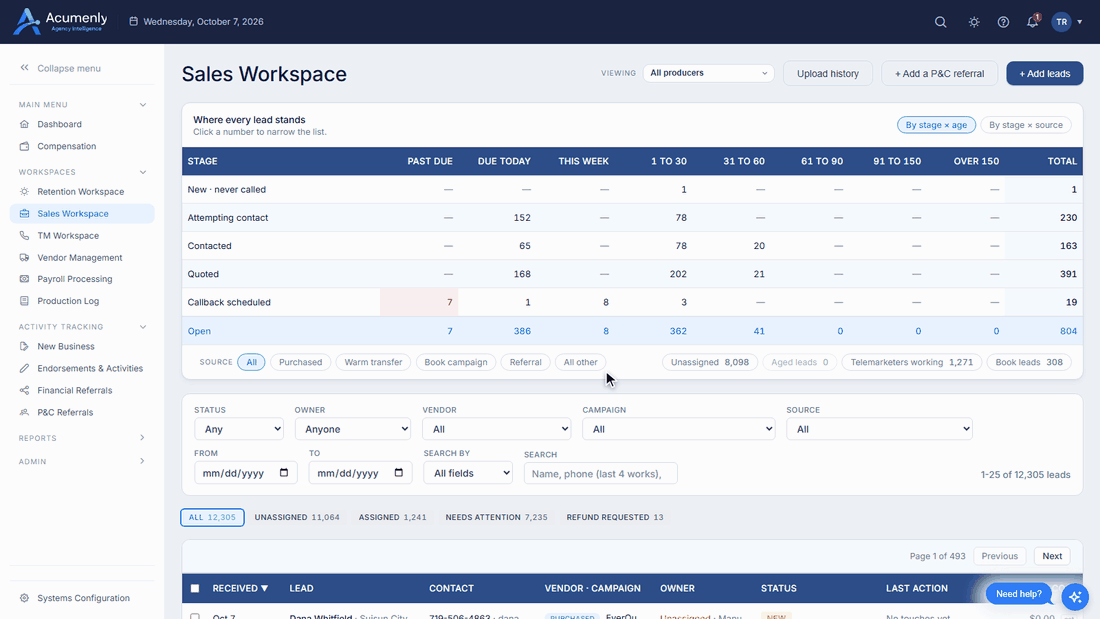Switch to the Assigned 1,241 tab
This screenshot has width=1100, height=619.
(392, 517)
